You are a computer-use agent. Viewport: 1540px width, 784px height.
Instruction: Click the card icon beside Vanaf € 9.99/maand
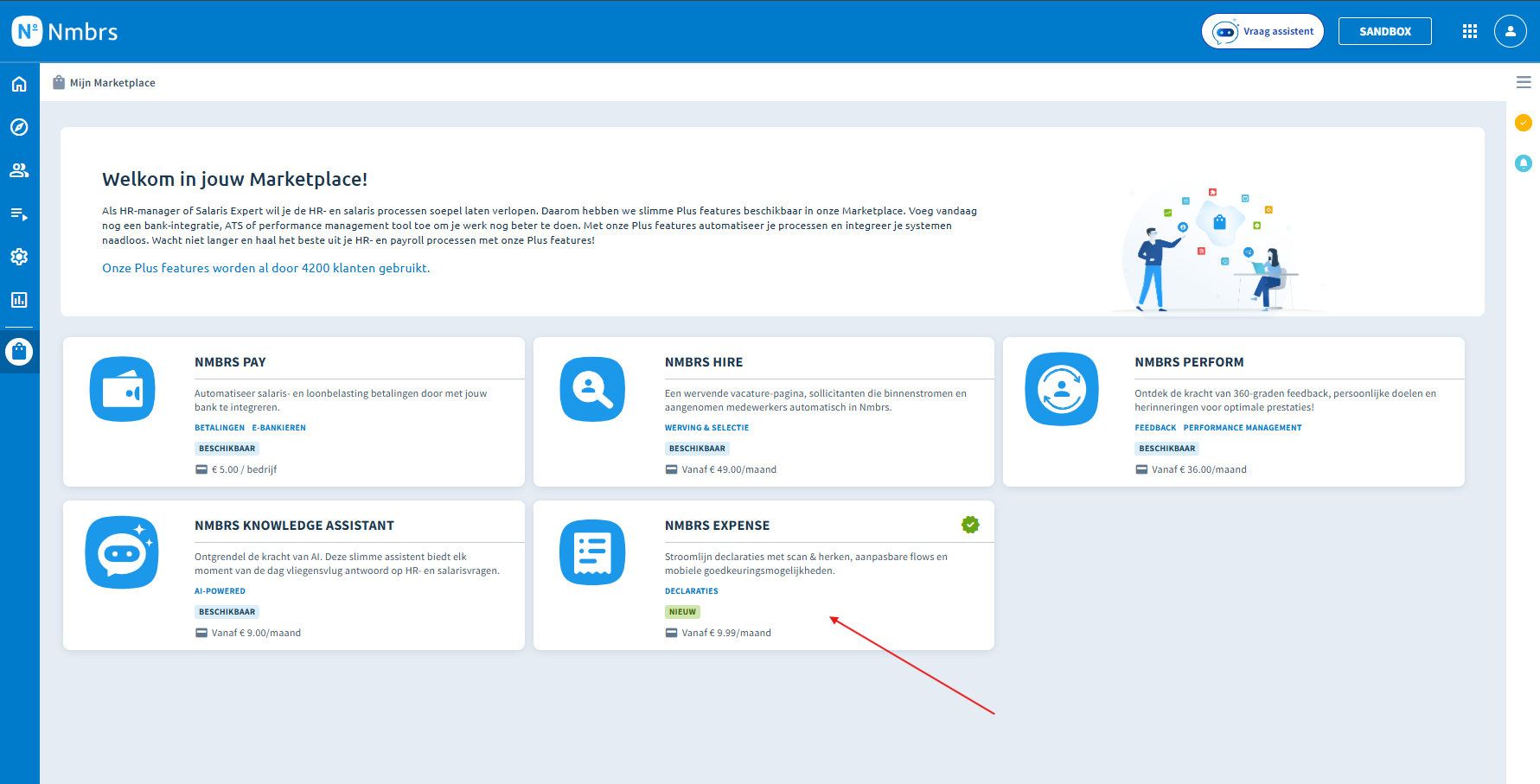(671, 633)
